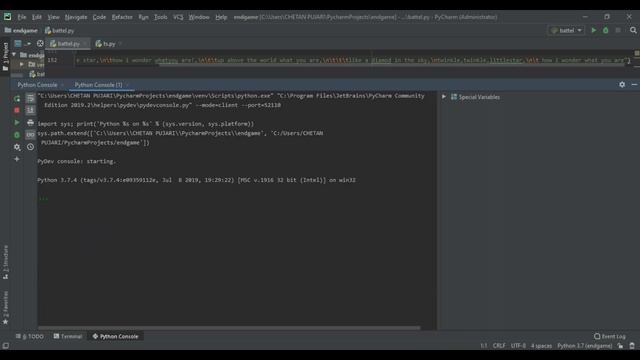Browse console history with the clock icon
Image resolution: width=640 pixels, height=360 pixels.
click(x=31, y=147)
